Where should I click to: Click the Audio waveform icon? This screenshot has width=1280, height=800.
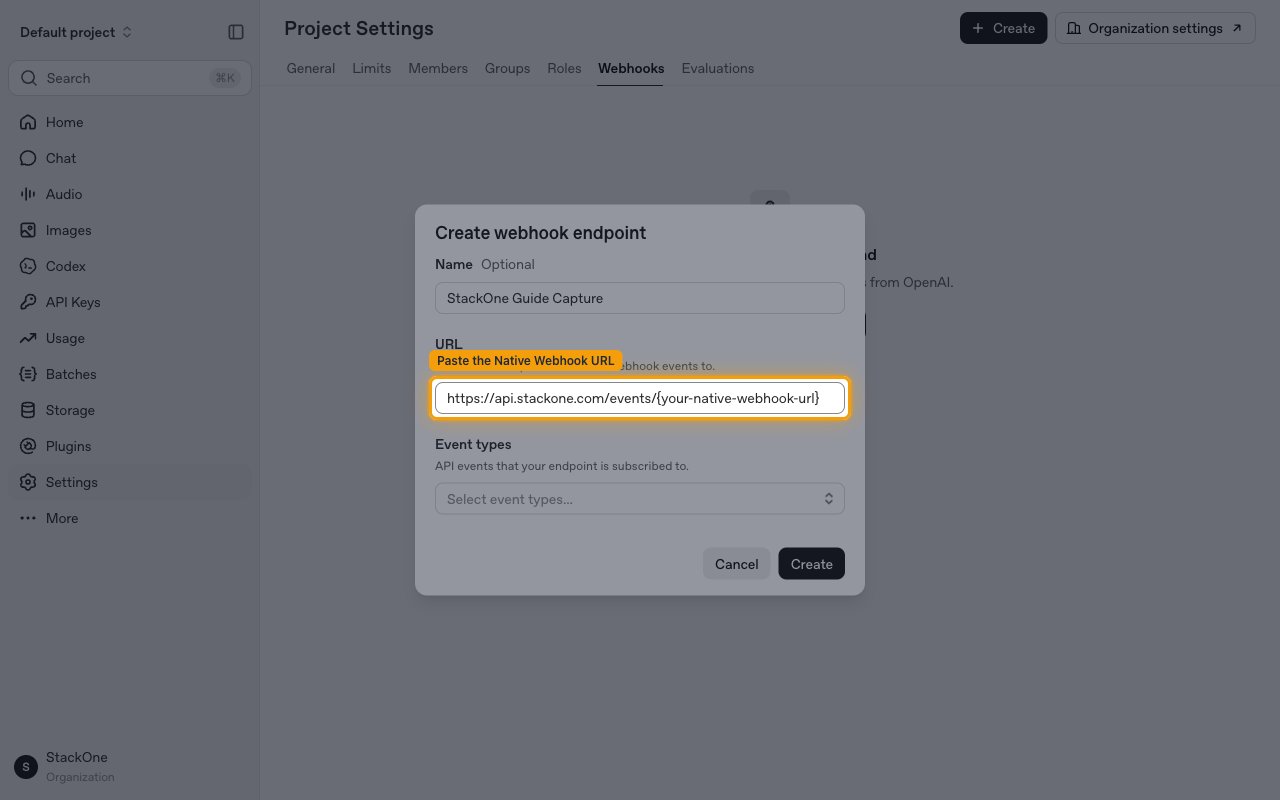(28, 194)
